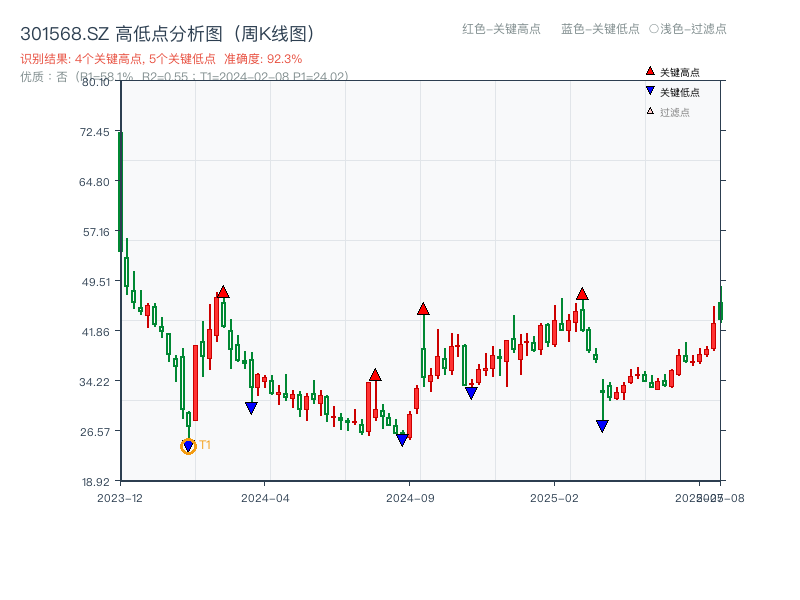Click the 2024-09 date axis label
This screenshot has height=600, width=800.
(410, 495)
